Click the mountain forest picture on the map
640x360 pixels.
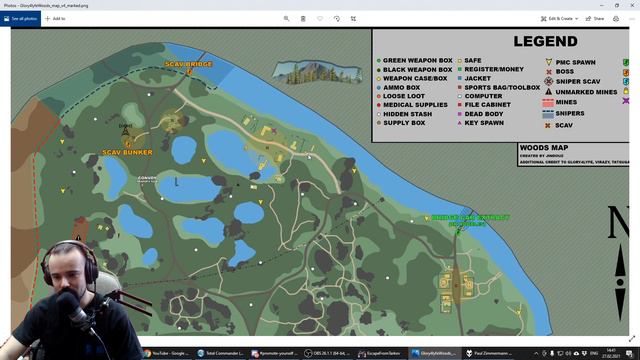click(x=318, y=73)
